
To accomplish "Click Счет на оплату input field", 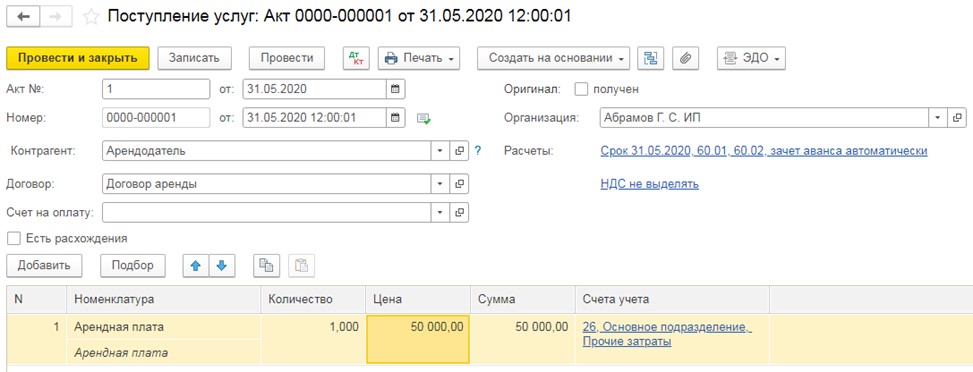I will (267, 212).
